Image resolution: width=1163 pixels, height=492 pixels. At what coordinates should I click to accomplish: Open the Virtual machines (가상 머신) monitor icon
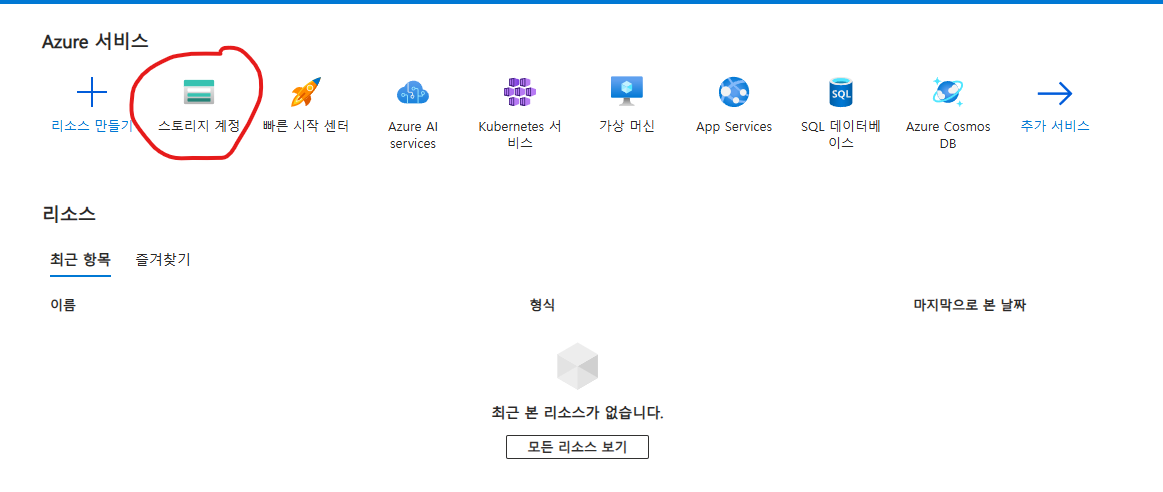pos(627,92)
